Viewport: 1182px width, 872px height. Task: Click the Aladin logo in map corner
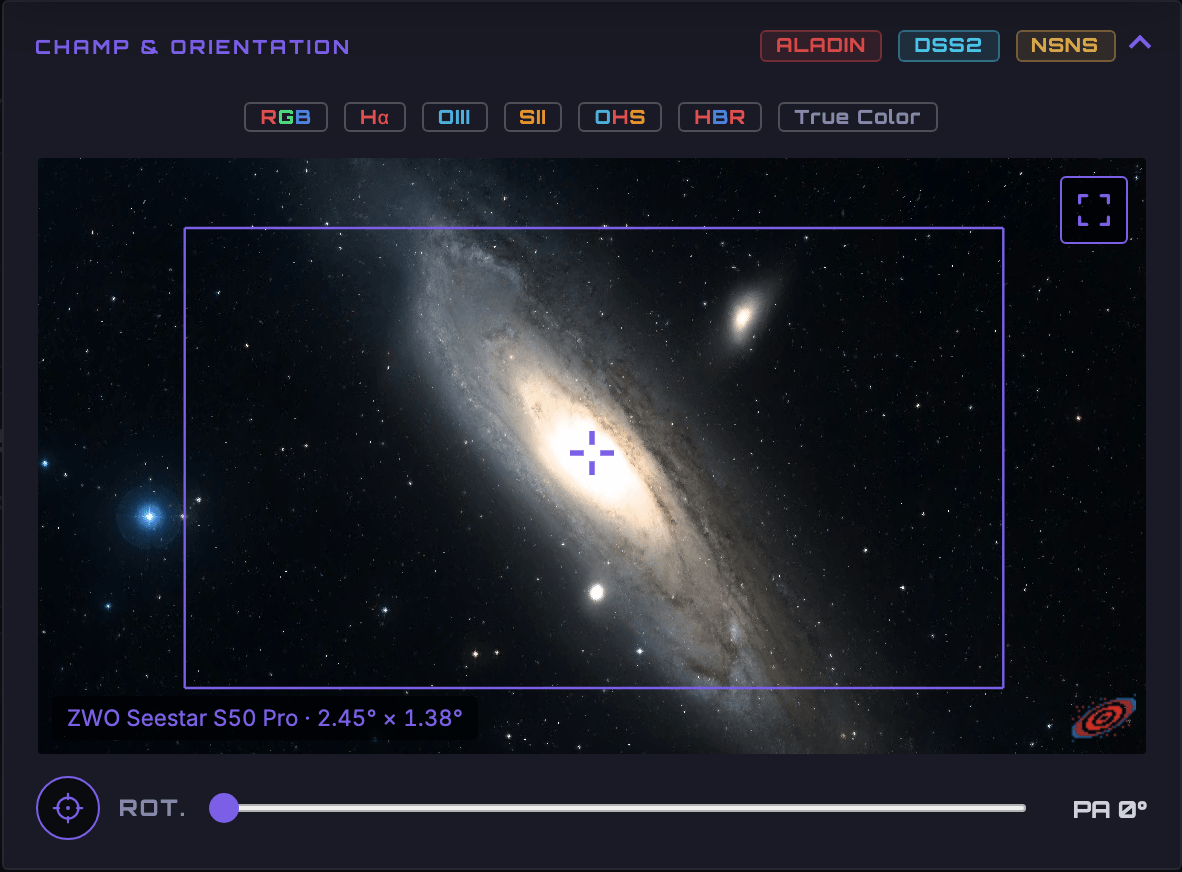tap(1104, 717)
